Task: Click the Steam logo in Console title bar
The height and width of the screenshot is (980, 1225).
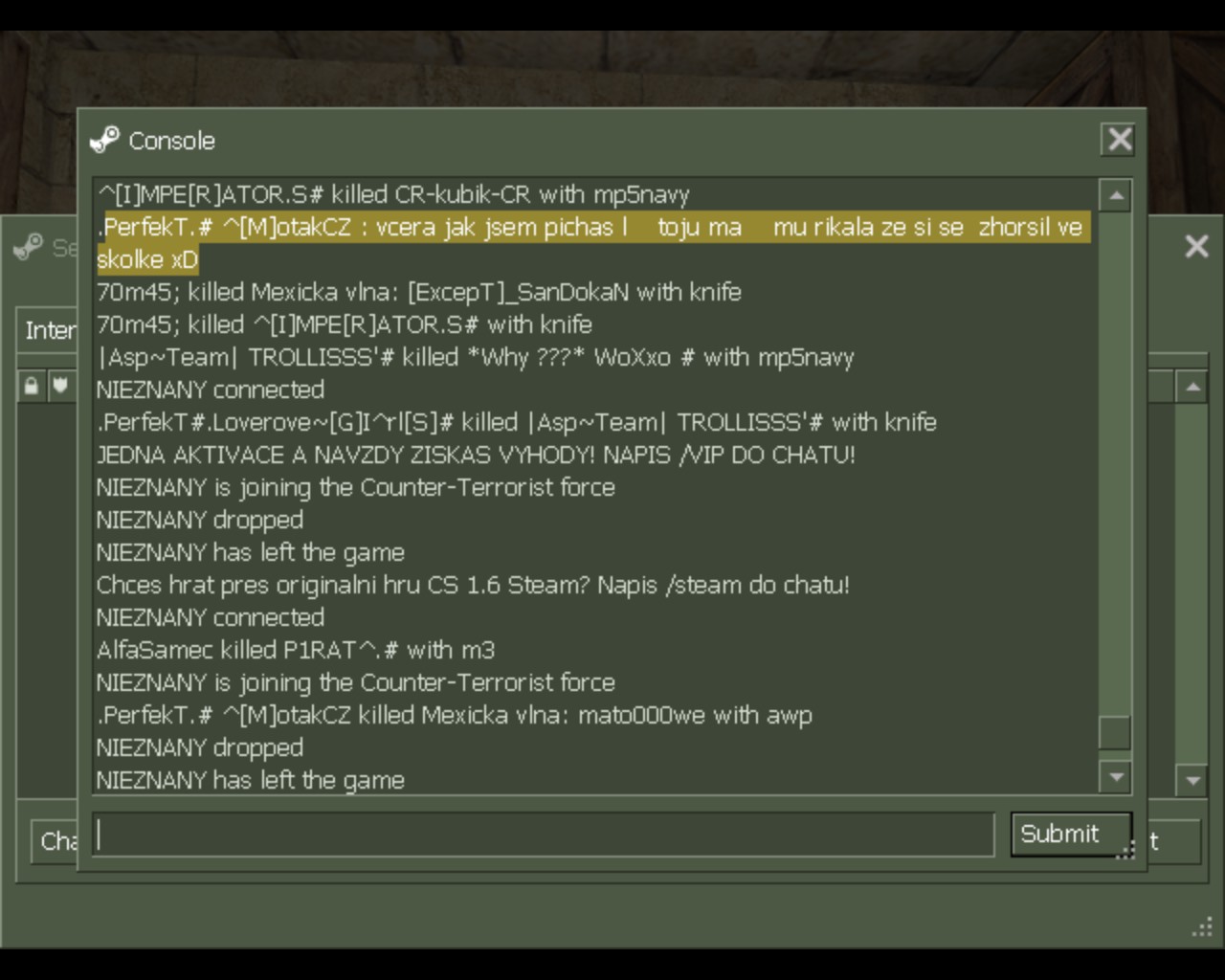Action: [104, 140]
